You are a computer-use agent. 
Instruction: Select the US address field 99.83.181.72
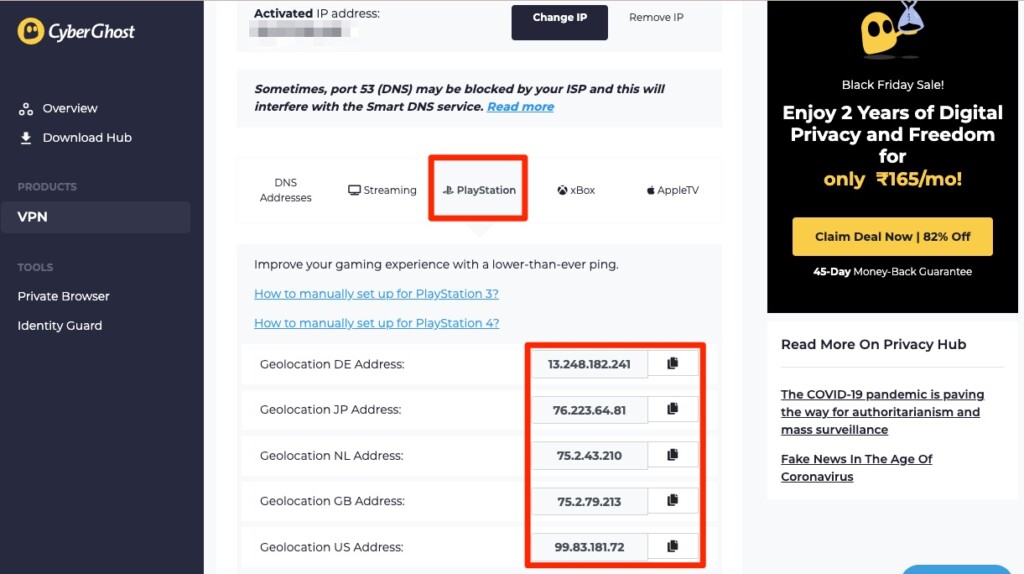pyautogui.click(x=589, y=547)
